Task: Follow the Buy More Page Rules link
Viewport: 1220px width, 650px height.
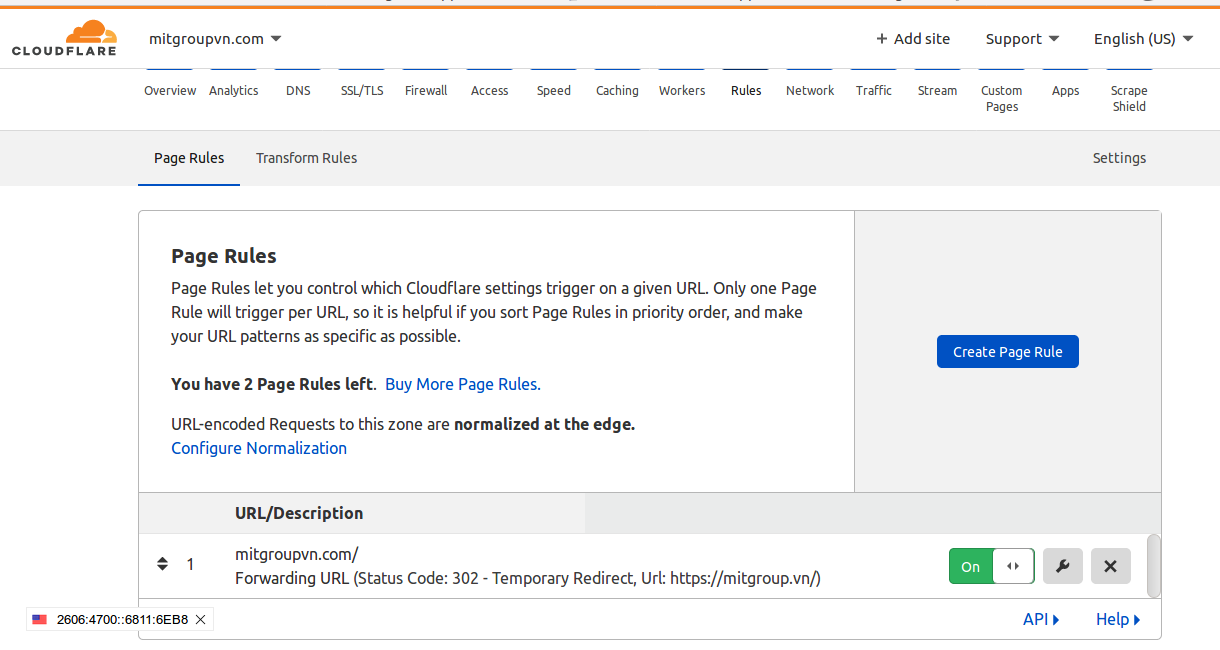Action: [x=463, y=384]
